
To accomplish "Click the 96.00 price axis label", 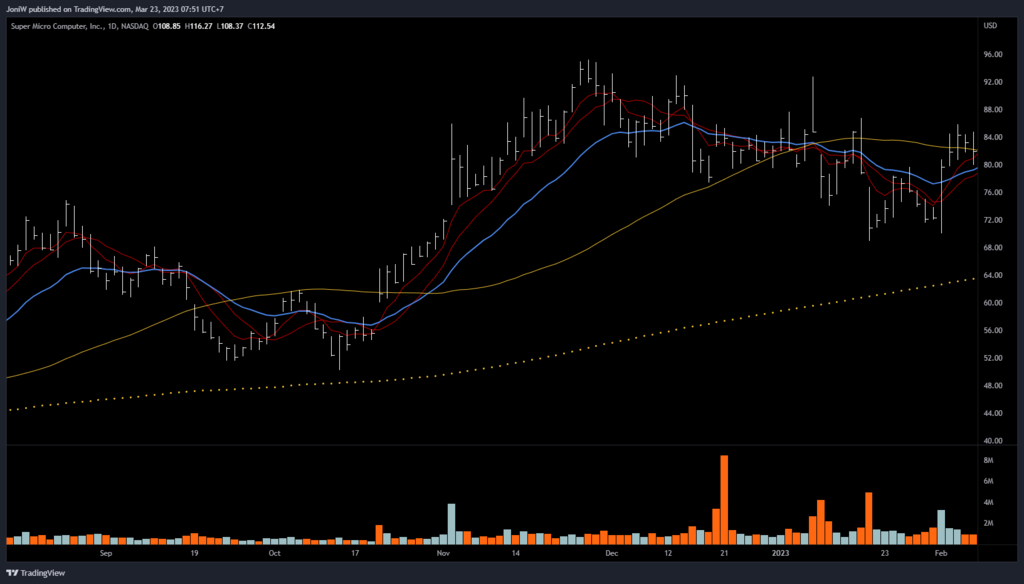I will [992, 54].
